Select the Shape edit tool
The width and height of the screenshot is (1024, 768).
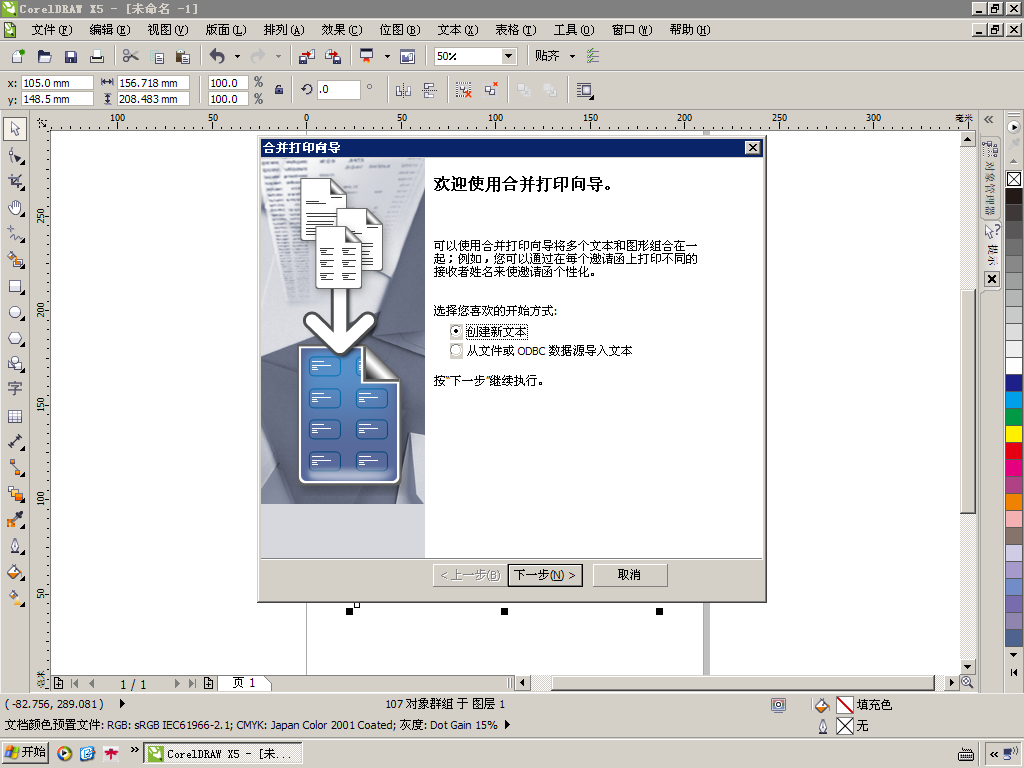15,155
